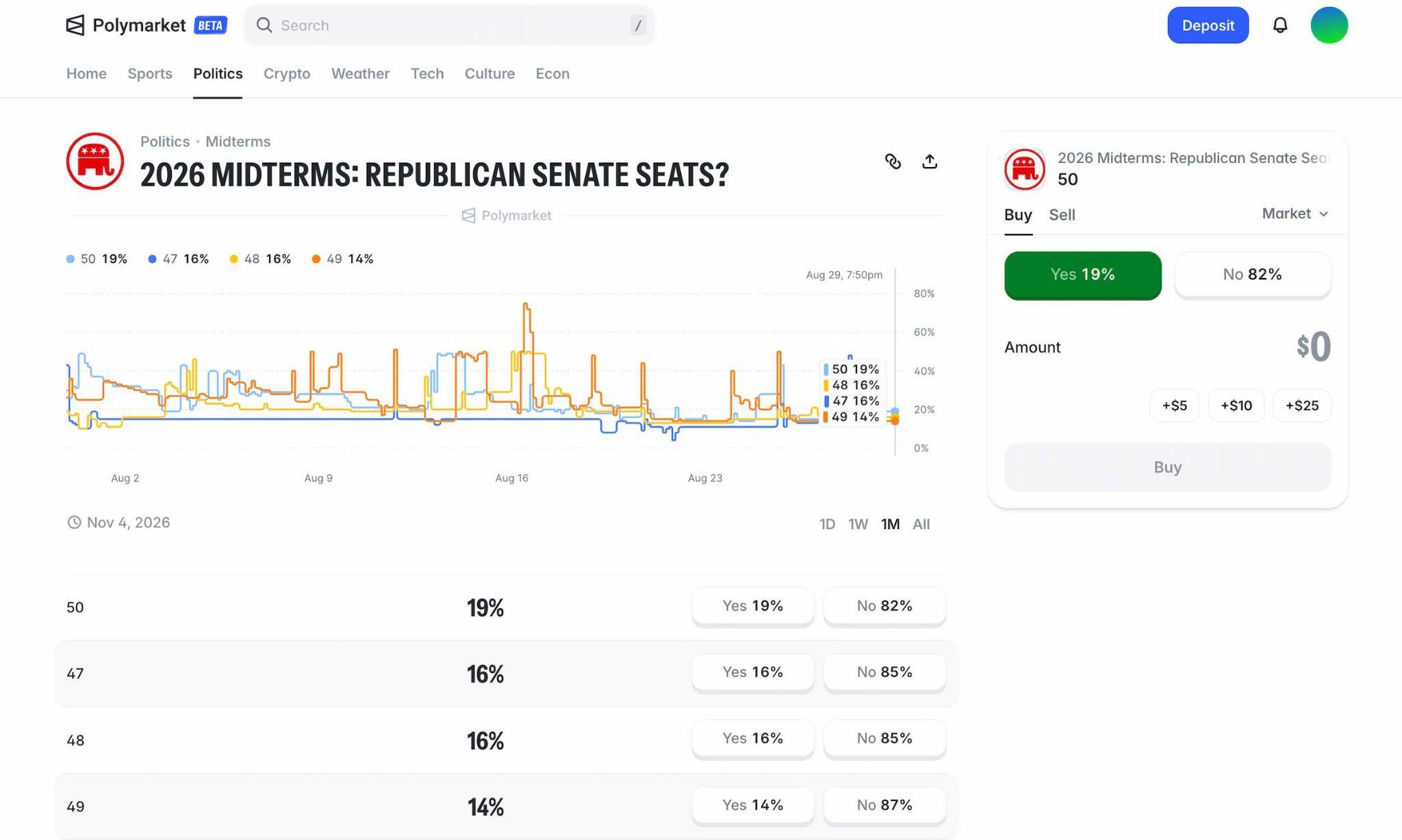Add +$10 to amount
This screenshot has height=840, width=1402.
pyautogui.click(x=1236, y=405)
